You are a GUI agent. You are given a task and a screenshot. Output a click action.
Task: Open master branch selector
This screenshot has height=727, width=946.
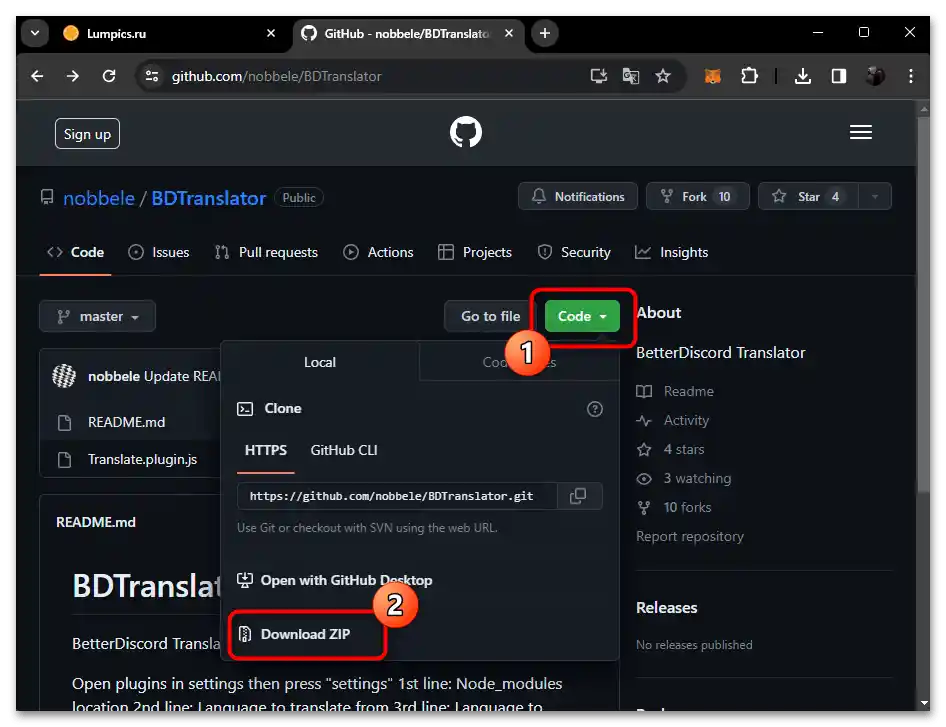point(98,316)
